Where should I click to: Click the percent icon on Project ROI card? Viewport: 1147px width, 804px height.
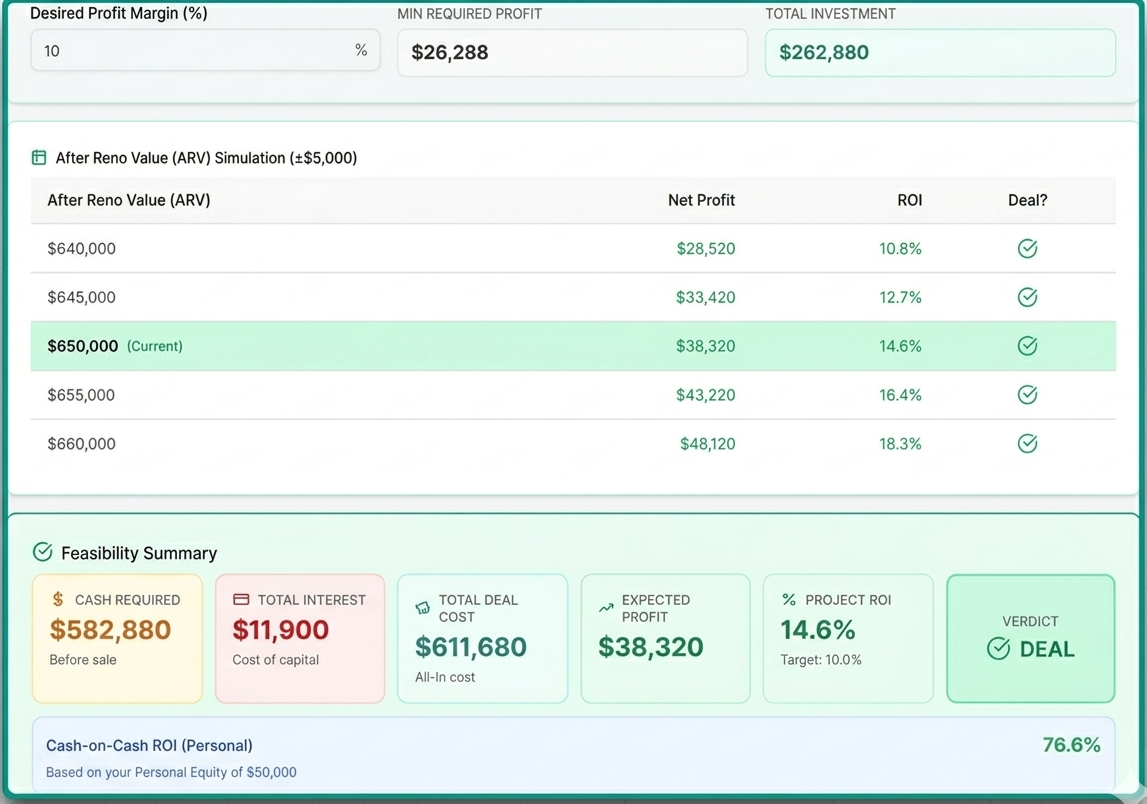(x=788, y=600)
